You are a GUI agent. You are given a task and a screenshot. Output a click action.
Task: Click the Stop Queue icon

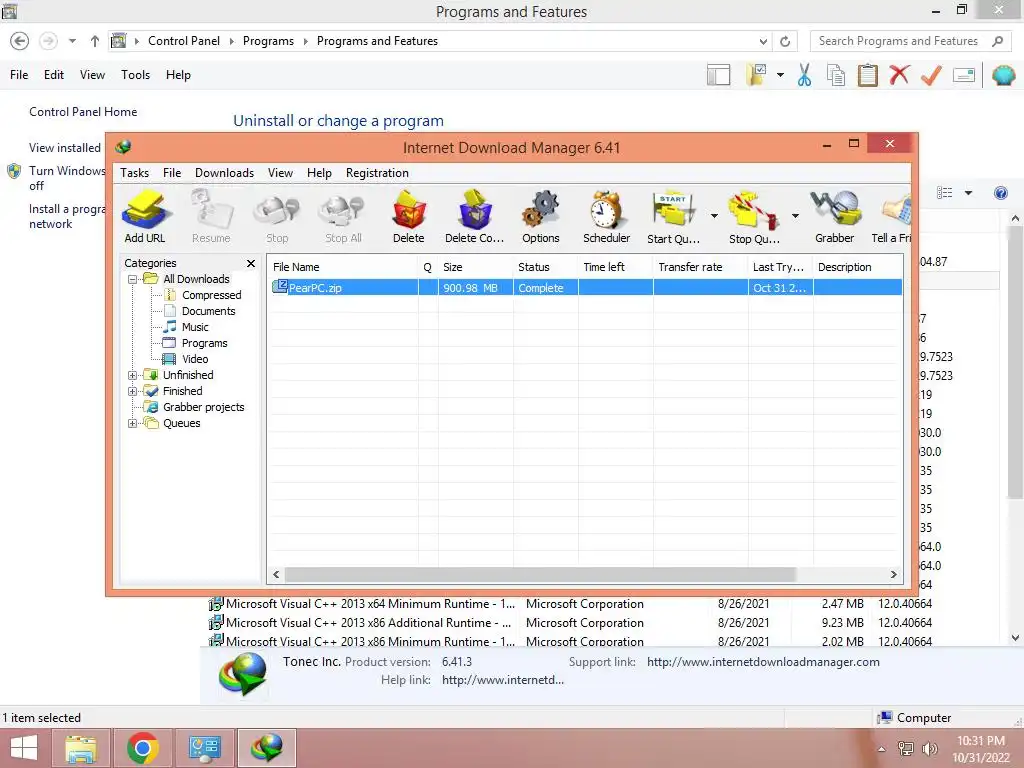(754, 217)
